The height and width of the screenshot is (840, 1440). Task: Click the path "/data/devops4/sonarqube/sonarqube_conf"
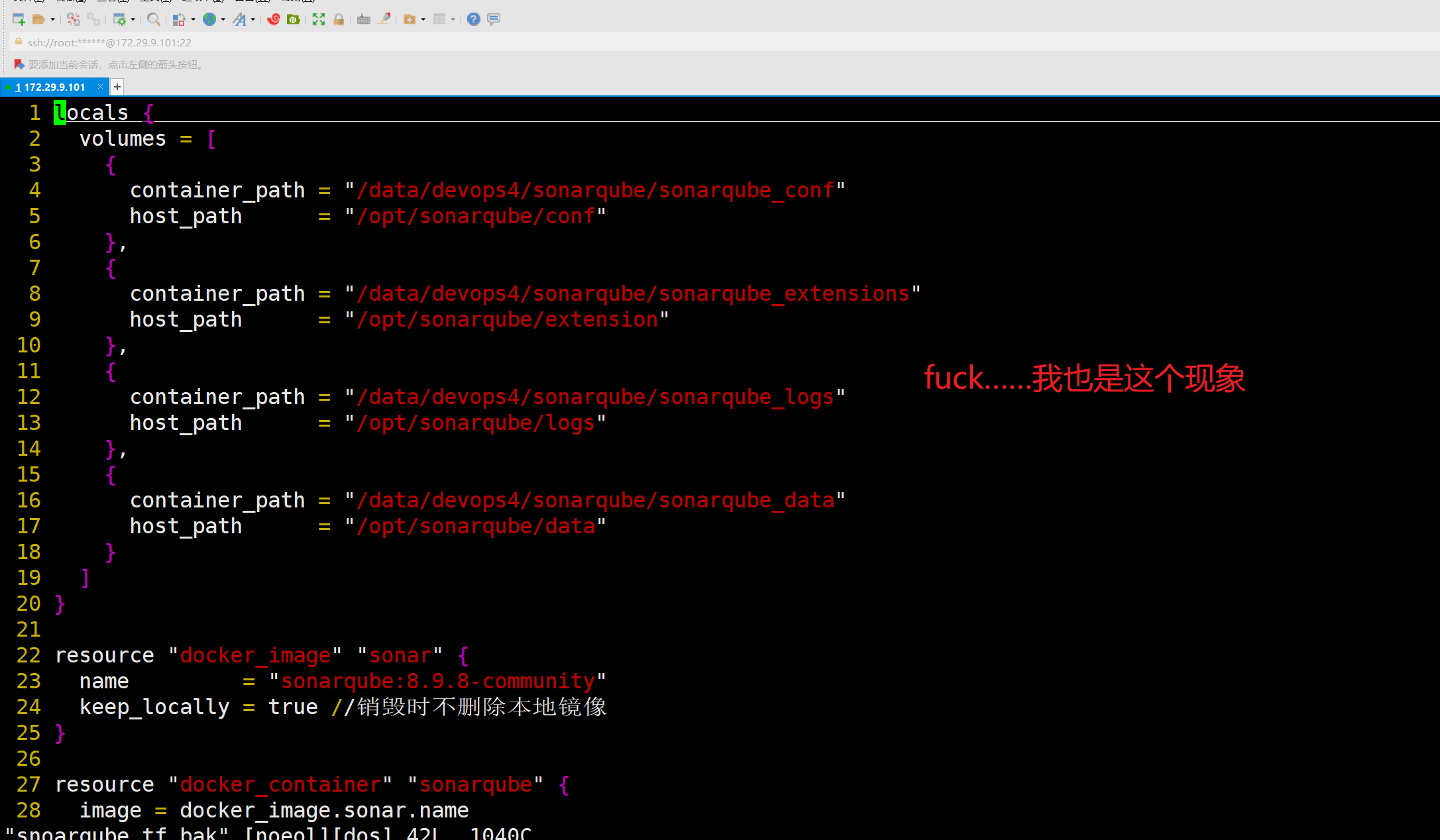point(595,190)
